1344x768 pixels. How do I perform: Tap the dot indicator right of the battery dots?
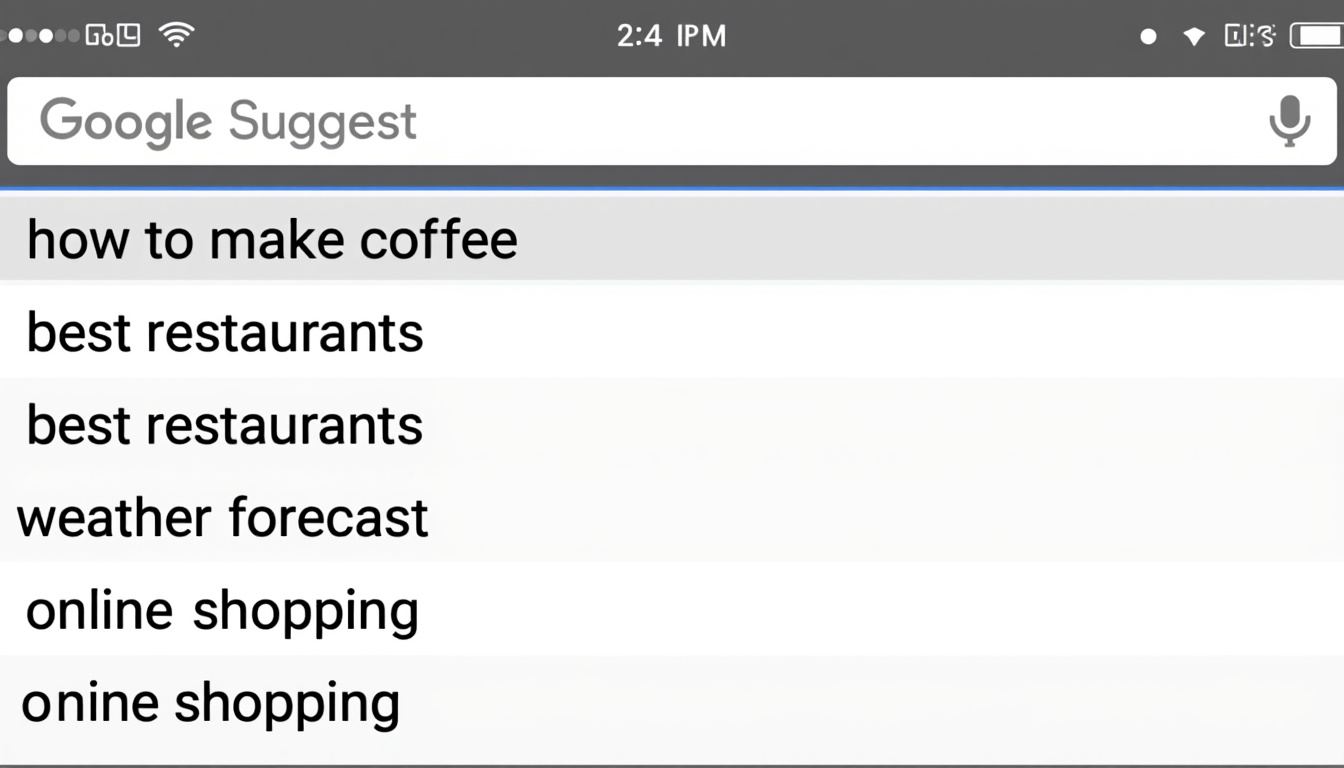click(1148, 35)
